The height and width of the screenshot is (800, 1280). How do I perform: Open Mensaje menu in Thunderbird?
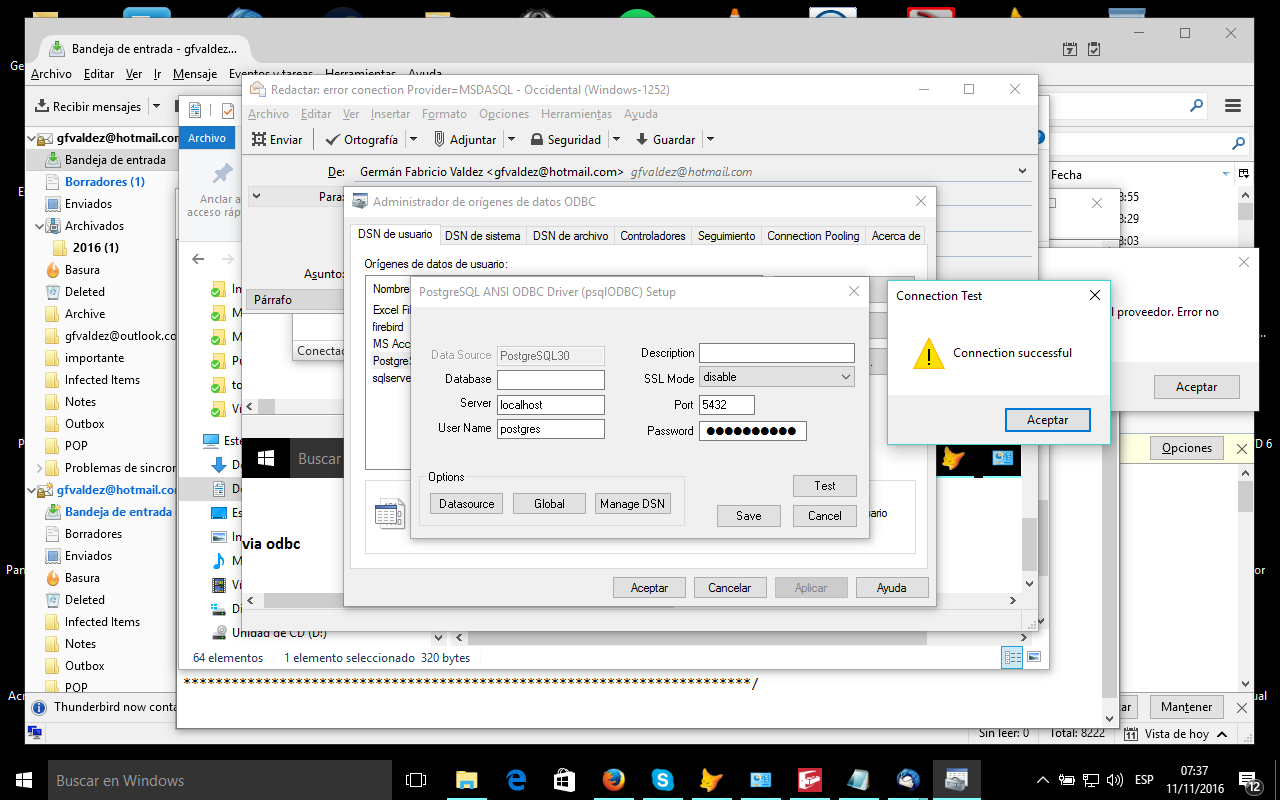(x=195, y=74)
